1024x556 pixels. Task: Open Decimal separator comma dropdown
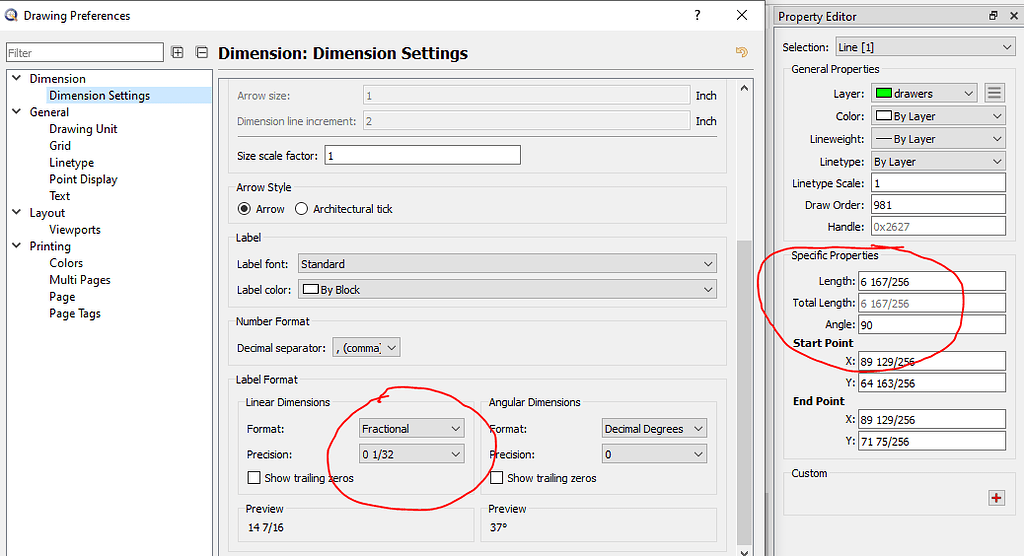(x=366, y=348)
